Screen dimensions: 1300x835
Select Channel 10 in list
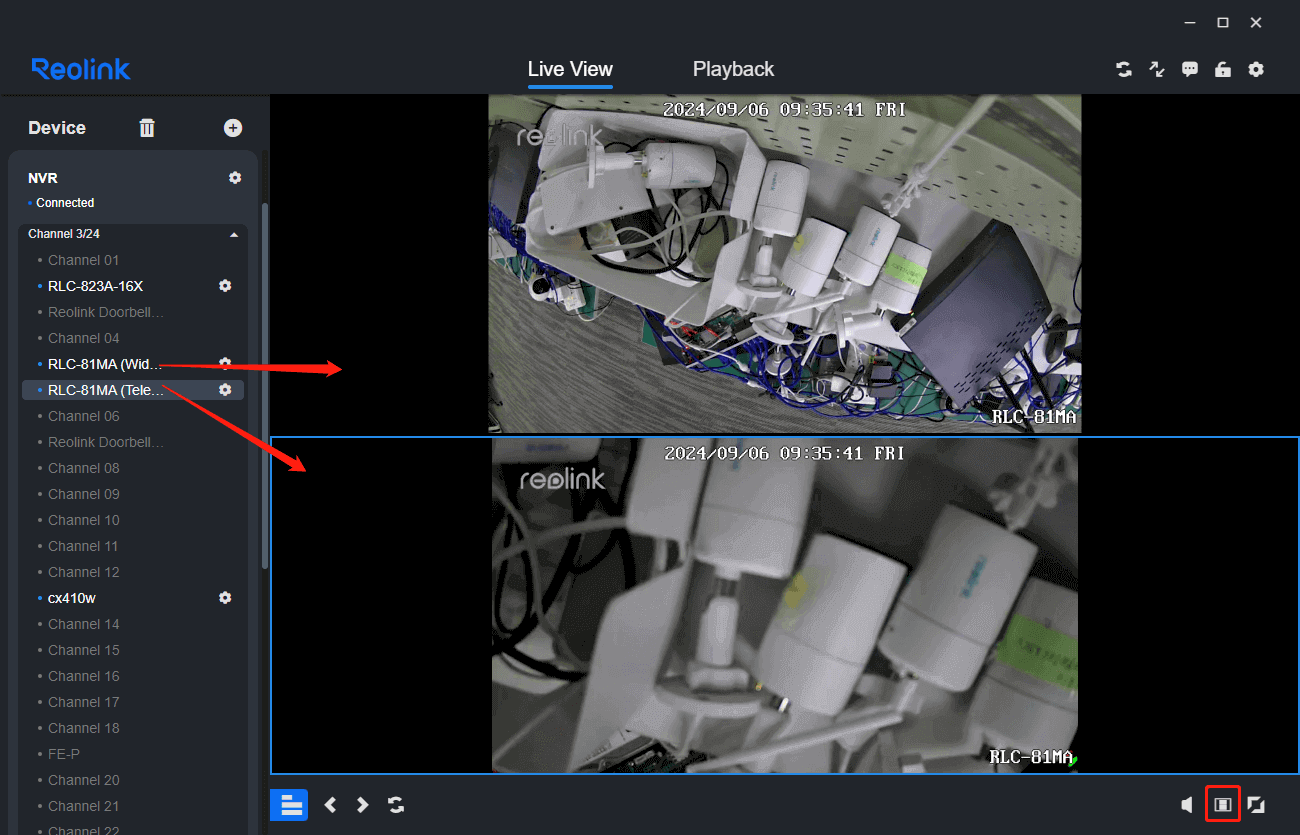click(83, 520)
